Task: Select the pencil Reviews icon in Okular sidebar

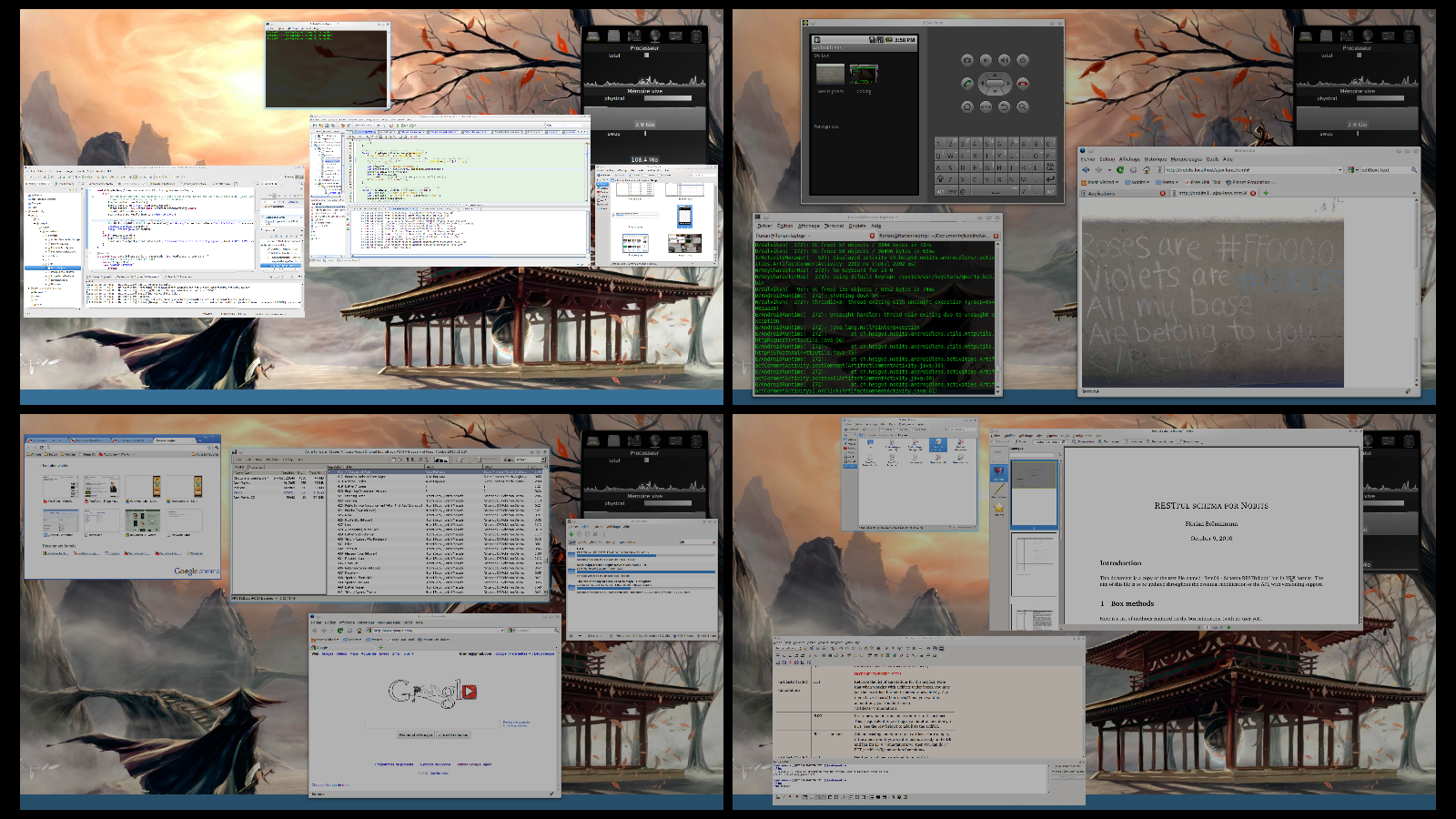Action: (x=999, y=490)
